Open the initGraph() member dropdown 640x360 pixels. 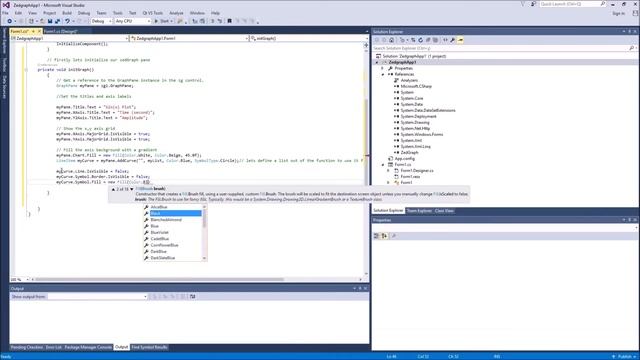309,38
